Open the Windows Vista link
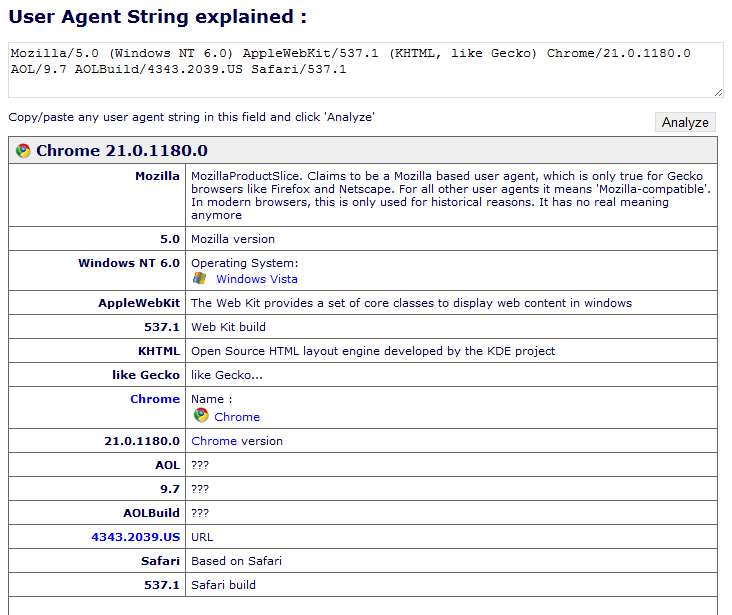This screenshot has width=732, height=615. tap(257, 279)
